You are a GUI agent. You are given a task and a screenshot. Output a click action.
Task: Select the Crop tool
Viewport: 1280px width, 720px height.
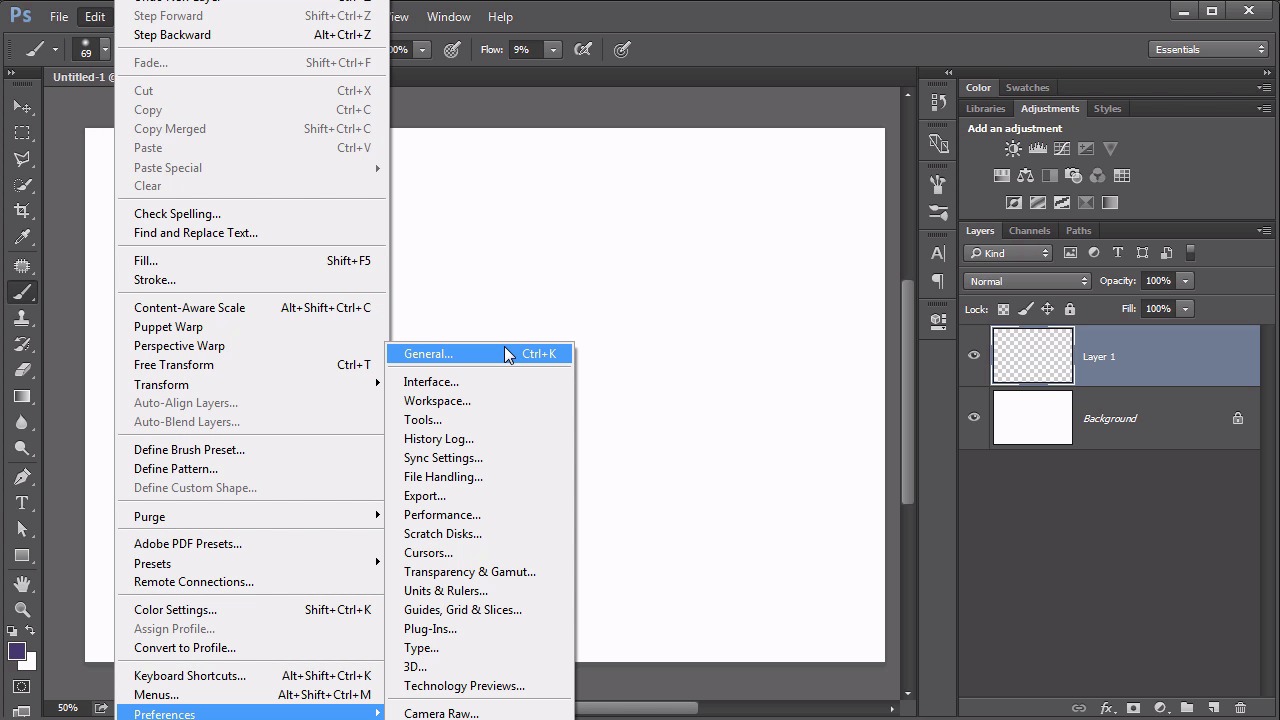click(22, 211)
